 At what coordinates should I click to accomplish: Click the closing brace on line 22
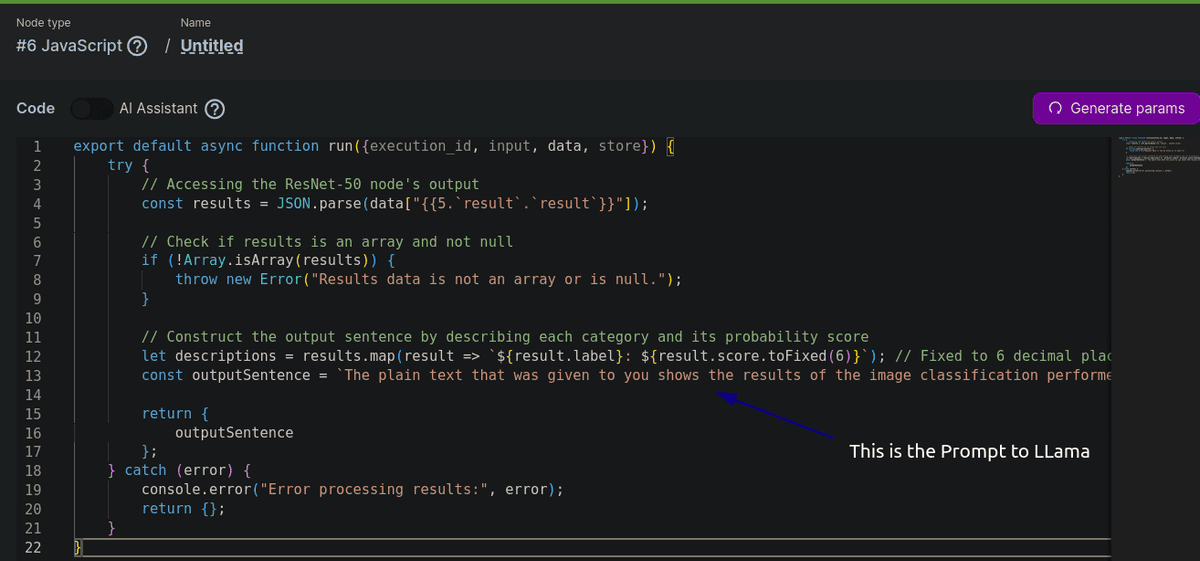[79, 548]
